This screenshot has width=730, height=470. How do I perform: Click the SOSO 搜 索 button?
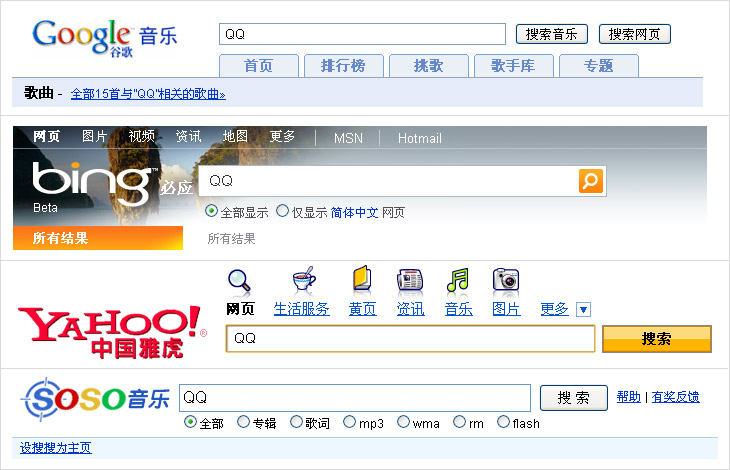click(574, 398)
